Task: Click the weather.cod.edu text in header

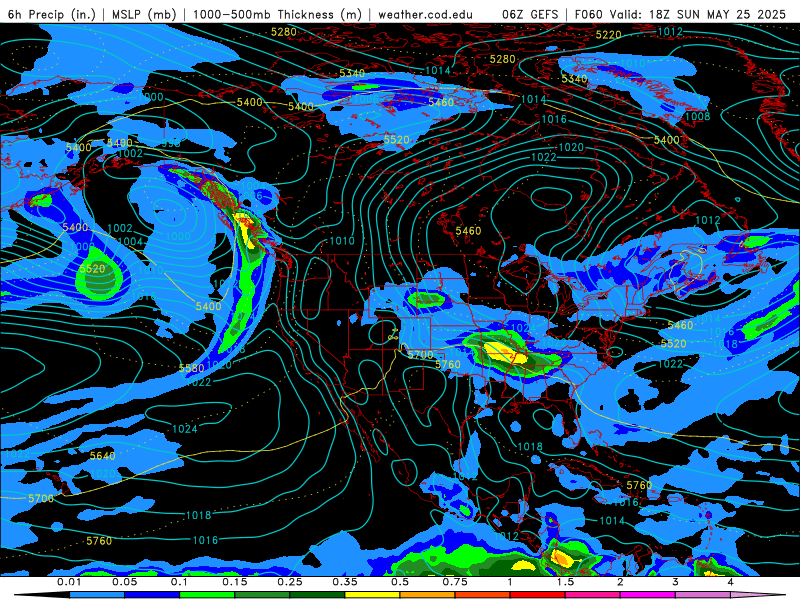Action: pos(425,14)
